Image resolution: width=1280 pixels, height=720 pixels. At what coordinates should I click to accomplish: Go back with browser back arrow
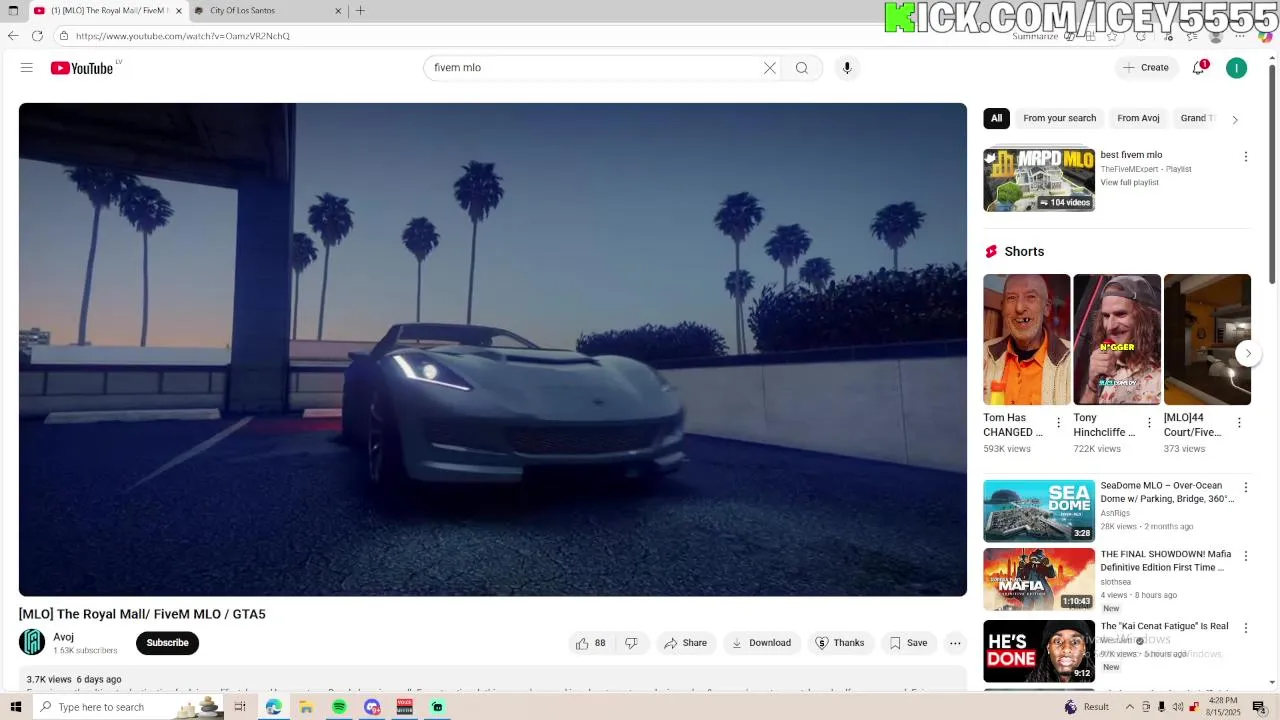13,36
